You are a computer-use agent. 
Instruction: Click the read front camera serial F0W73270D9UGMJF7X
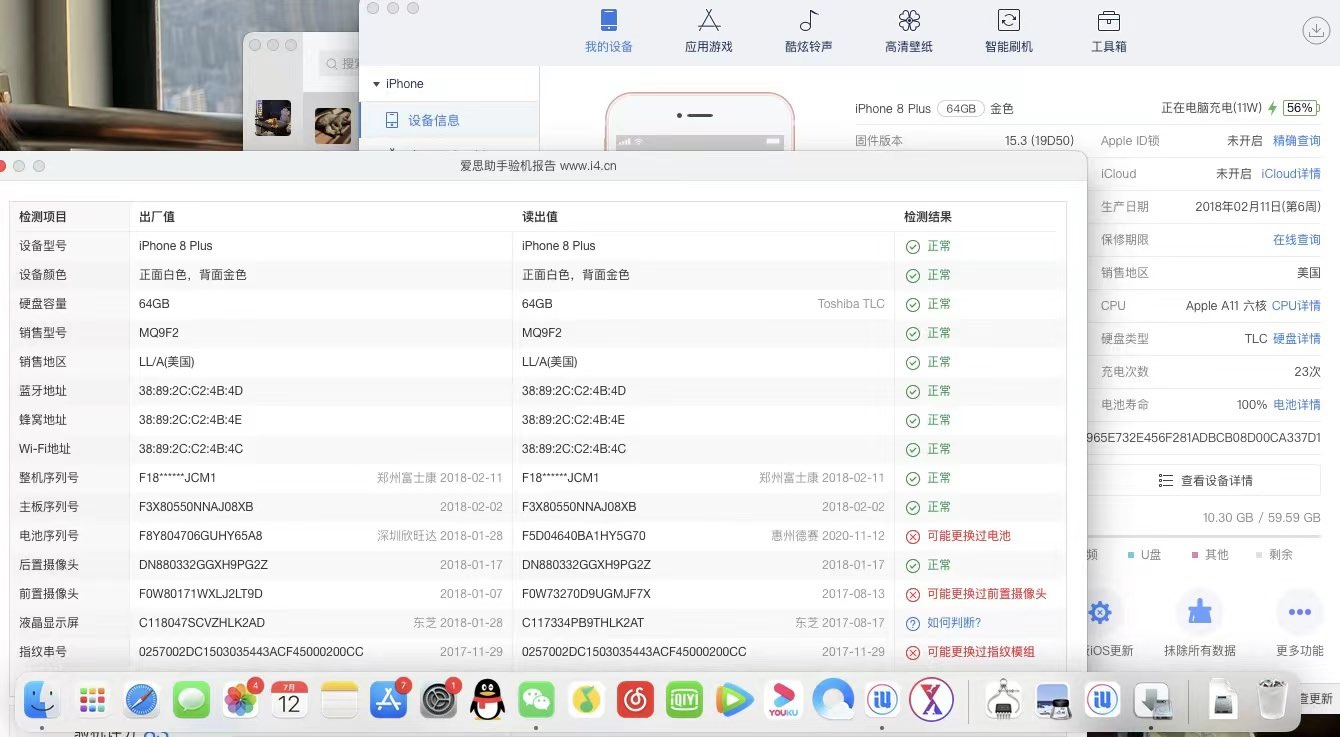pos(586,594)
